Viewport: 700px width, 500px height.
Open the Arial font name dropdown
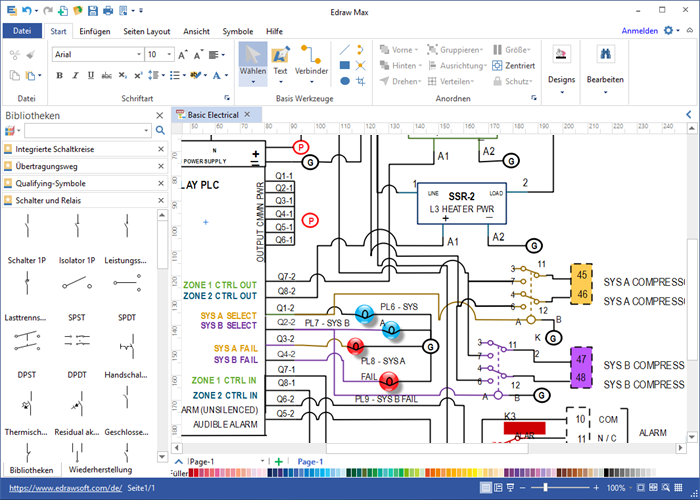coord(138,54)
